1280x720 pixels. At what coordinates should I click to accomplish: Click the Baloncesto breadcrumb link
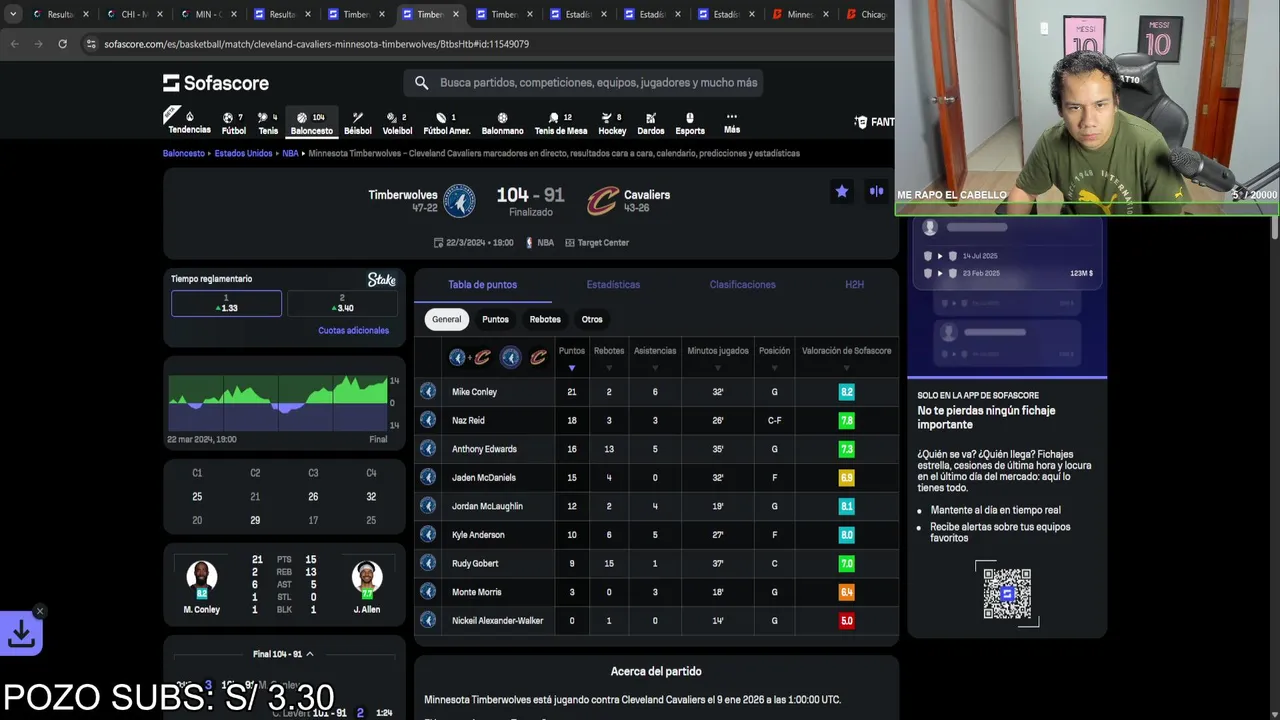coord(184,154)
